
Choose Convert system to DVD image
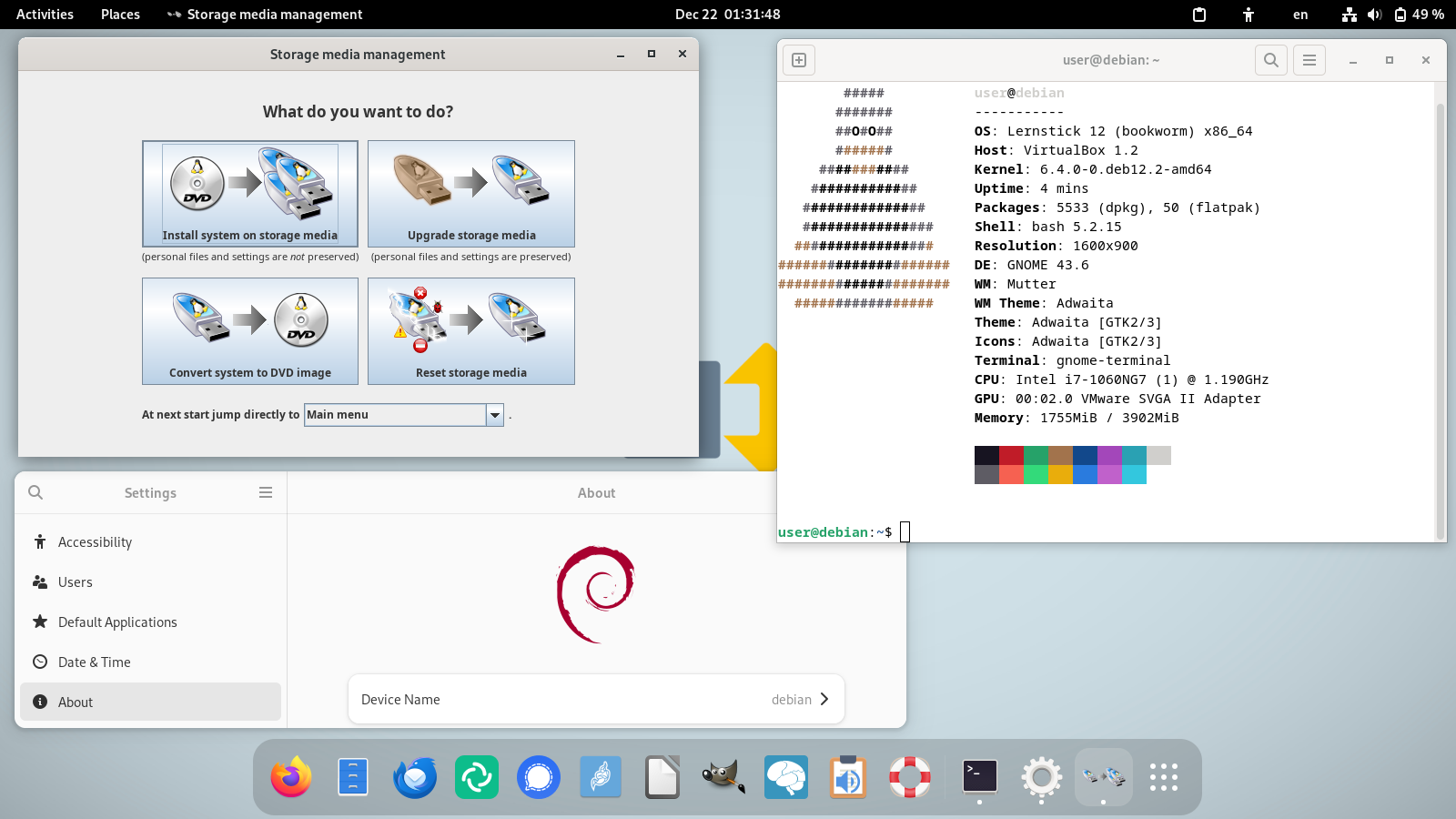click(x=250, y=331)
